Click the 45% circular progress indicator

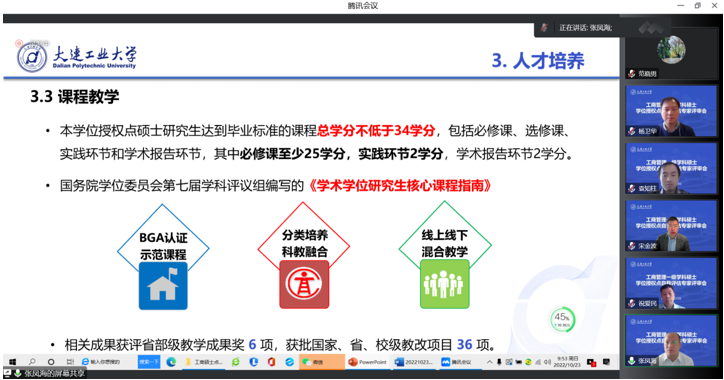562,320
